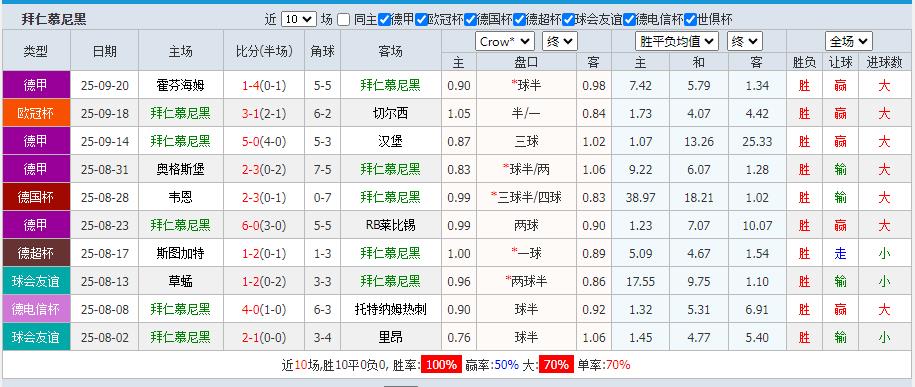Viewport: 915px width, 387px height.
Task: Click the 汉堡 away team link
Action: (x=390, y=142)
